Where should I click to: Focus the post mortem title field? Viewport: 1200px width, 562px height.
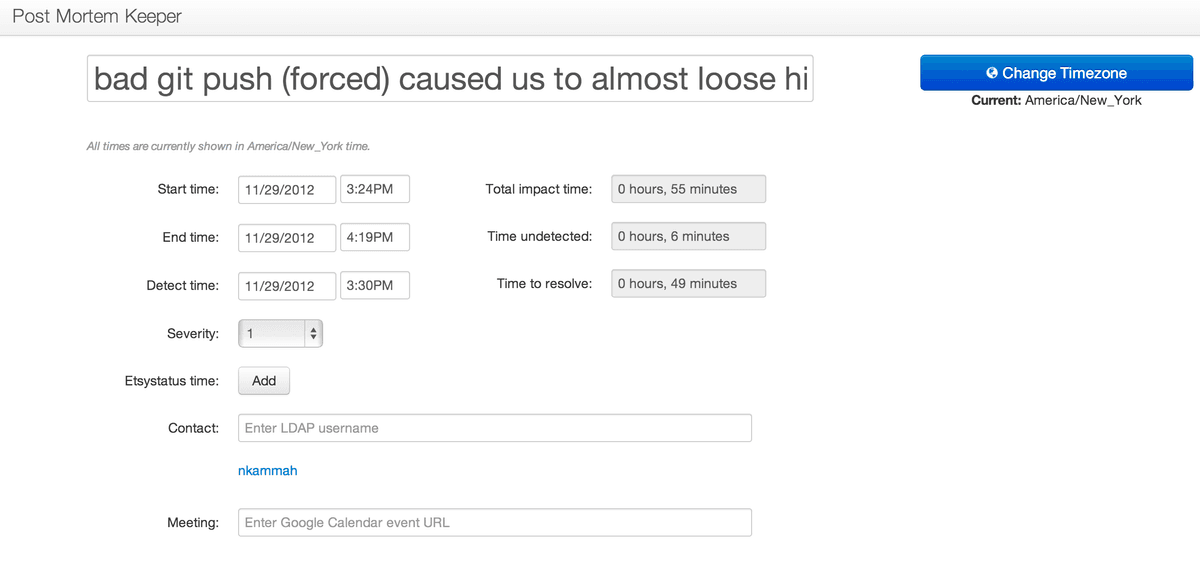[x=450, y=78]
